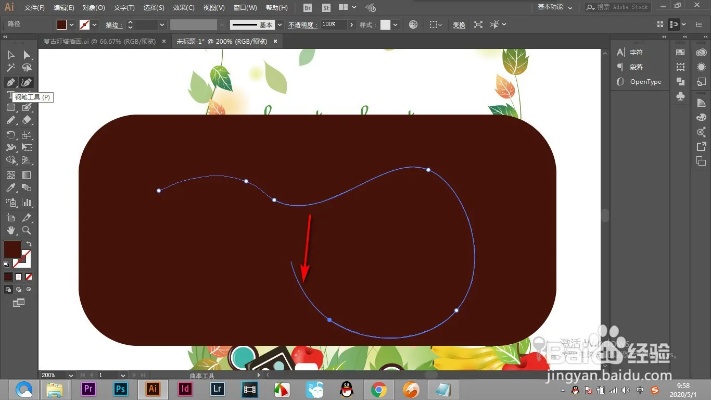
Task: Open the Paragraph panel button
Action: [x=630, y=67]
